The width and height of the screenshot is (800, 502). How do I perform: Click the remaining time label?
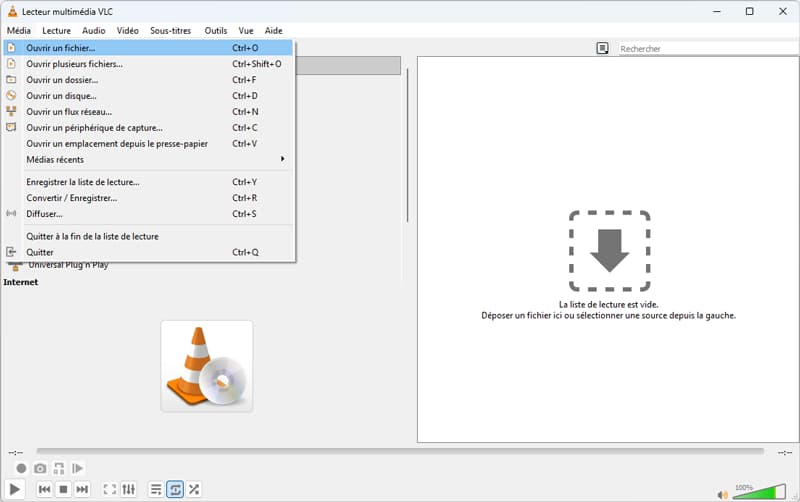click(785, 452)
